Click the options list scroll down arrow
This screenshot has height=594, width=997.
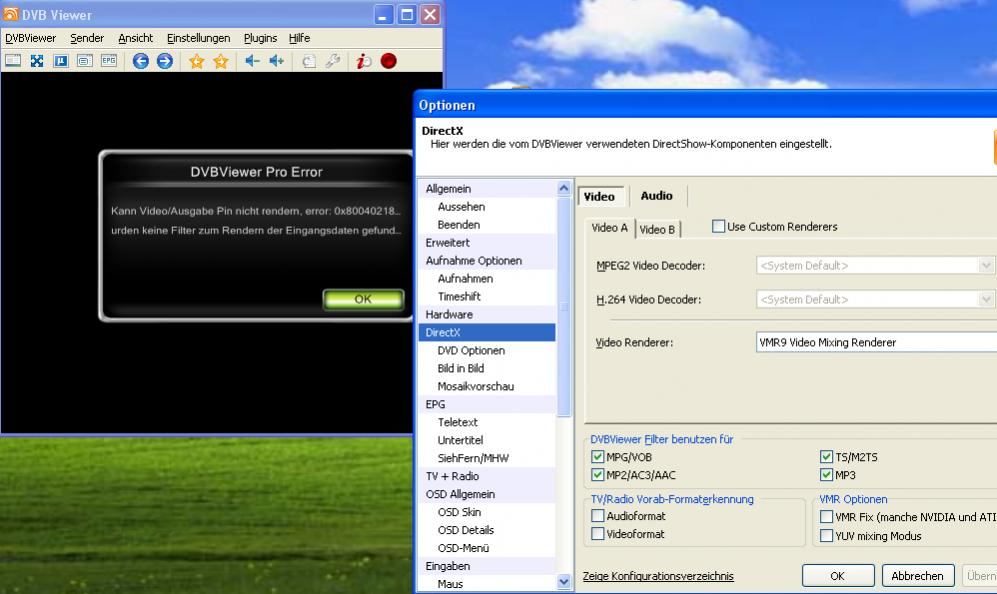click(x=563, y=581)
